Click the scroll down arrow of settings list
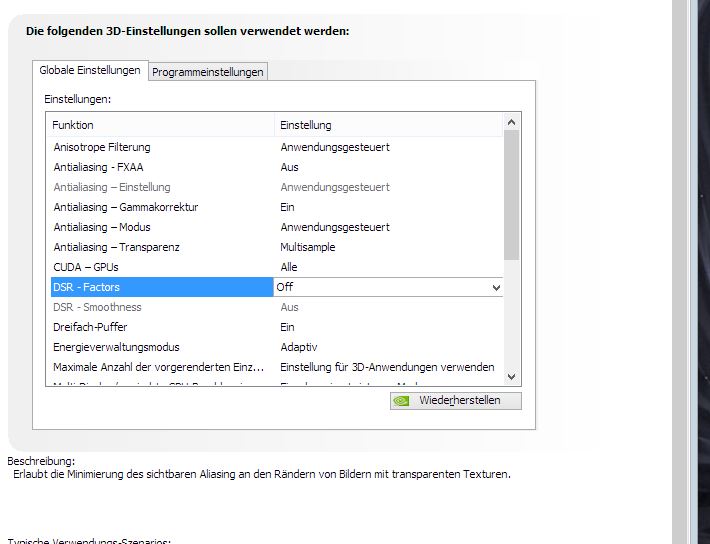The height and width of the screenshot is (544, 710). click(x=512, y=376)
